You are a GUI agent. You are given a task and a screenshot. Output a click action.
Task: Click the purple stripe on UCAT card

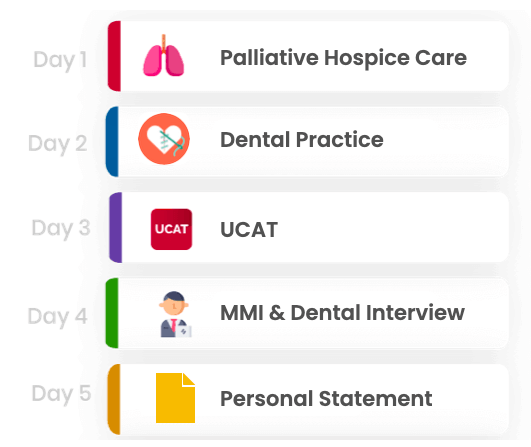pos(115,227)
